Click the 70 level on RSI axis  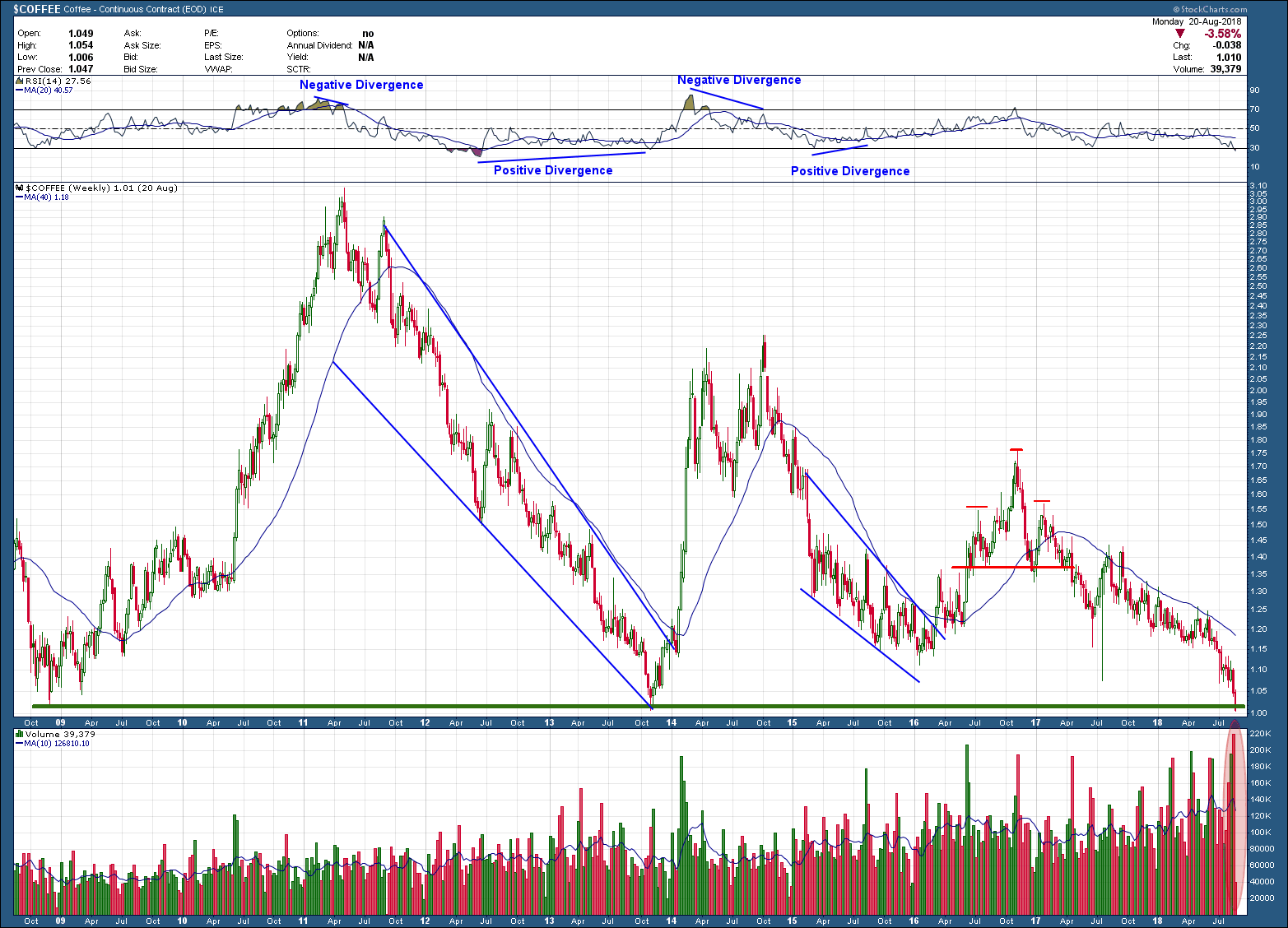tap(1254, 109)
